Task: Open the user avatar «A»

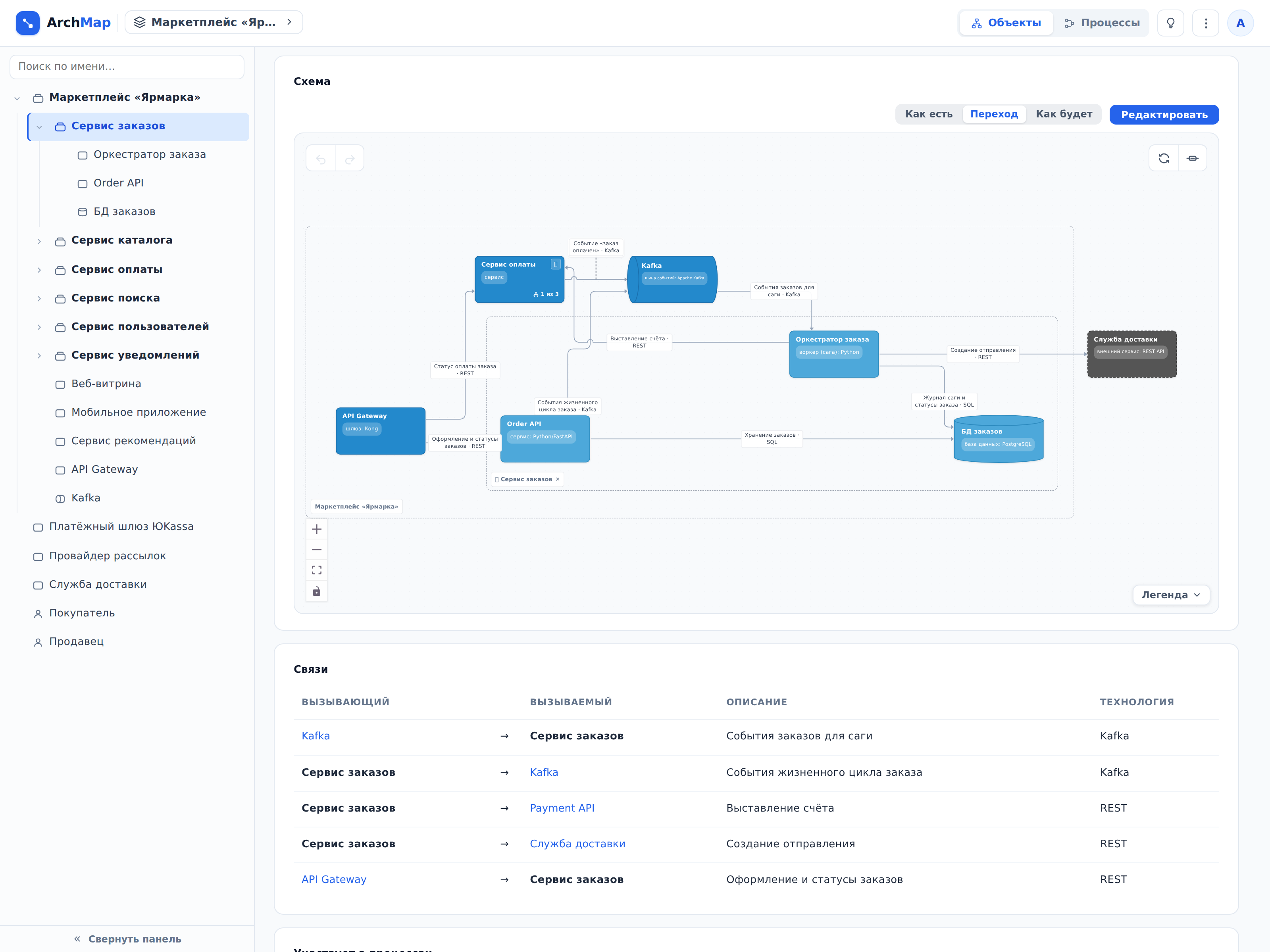Action: pos(1241,23)
